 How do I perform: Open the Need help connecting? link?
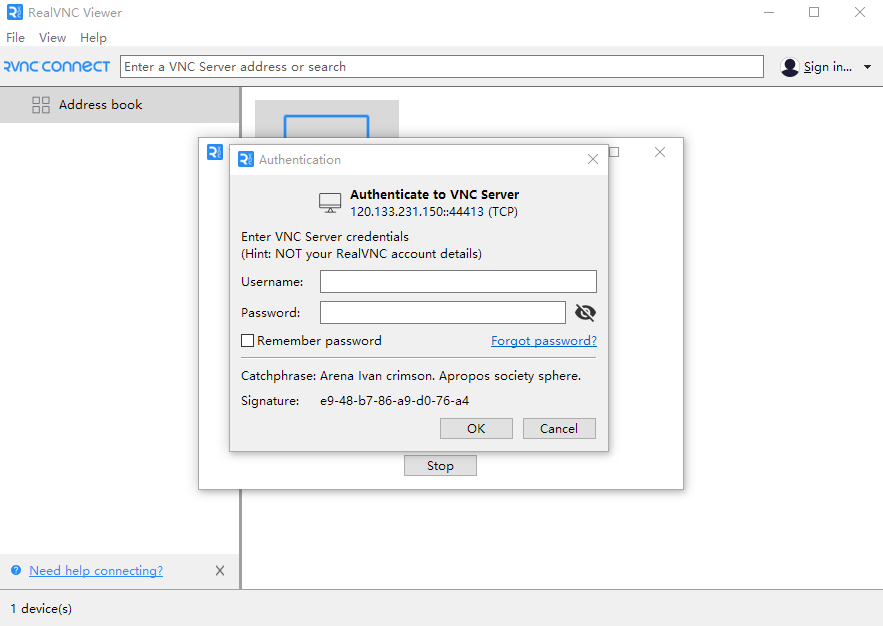[x=96, y=570]
